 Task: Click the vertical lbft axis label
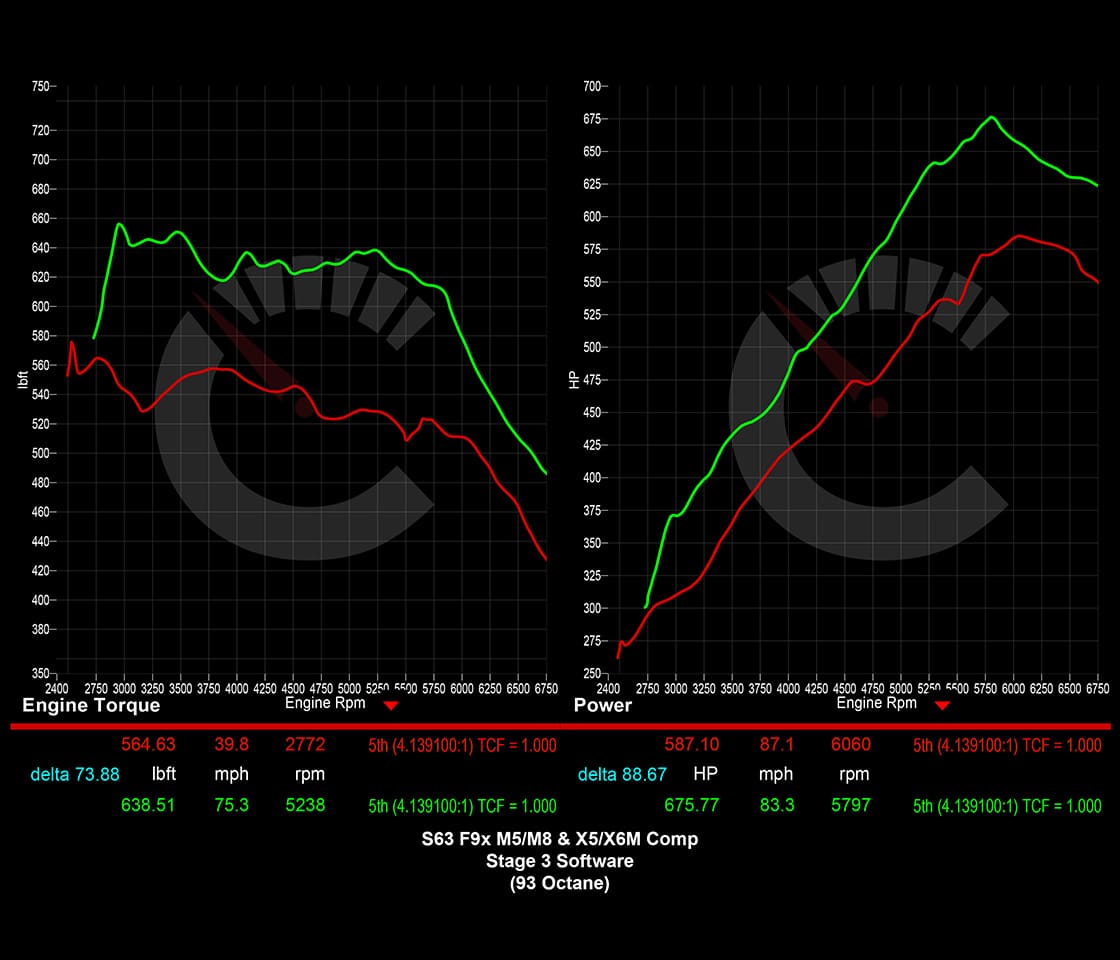[x=23, y=378]
